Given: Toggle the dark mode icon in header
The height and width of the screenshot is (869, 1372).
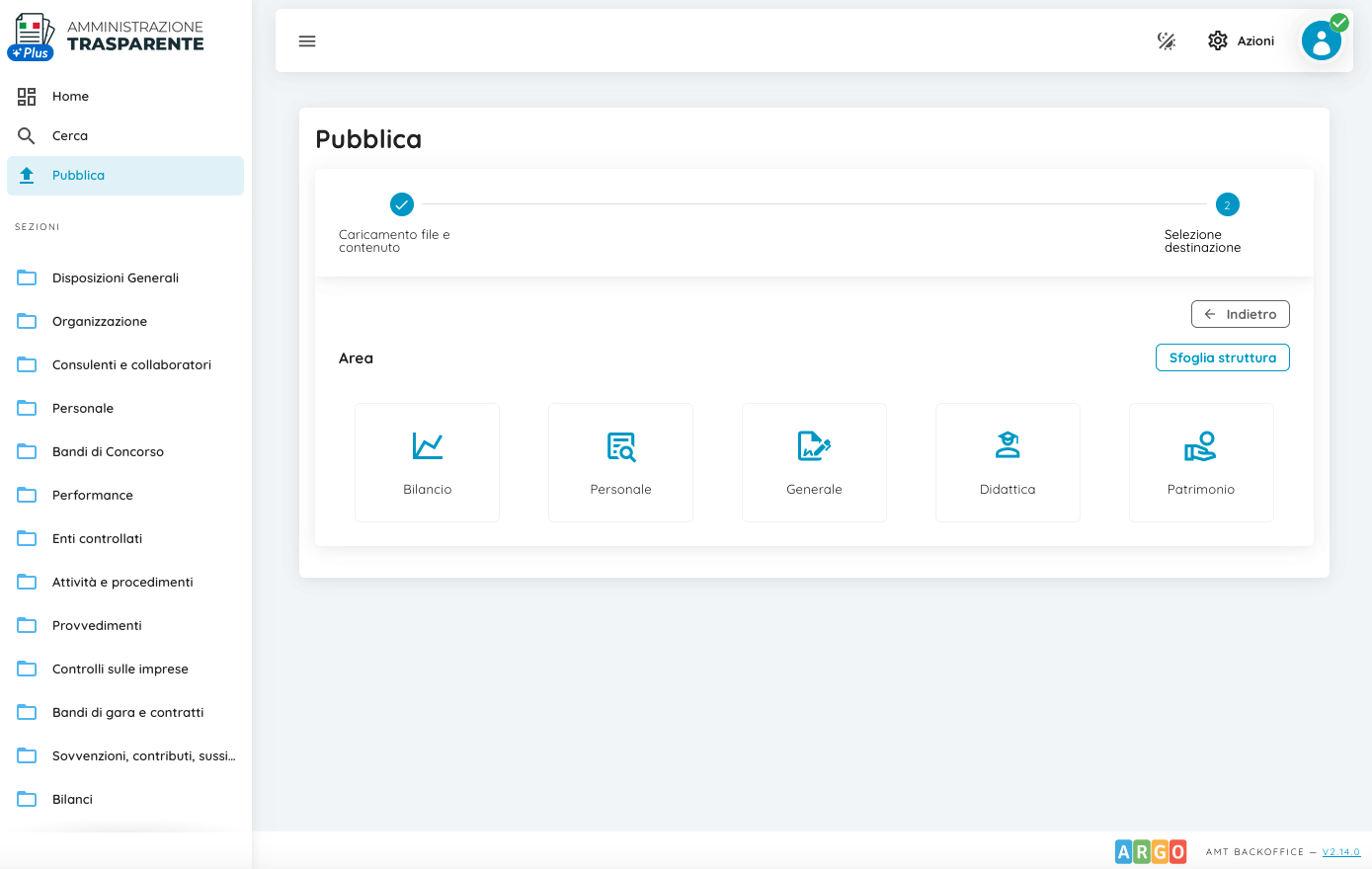Looking at the screenshot, I should pos(1167,40).
